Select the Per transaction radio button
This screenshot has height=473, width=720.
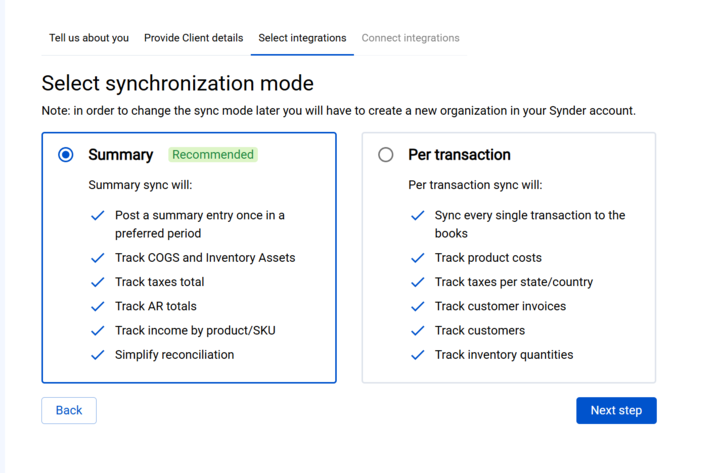386,155
